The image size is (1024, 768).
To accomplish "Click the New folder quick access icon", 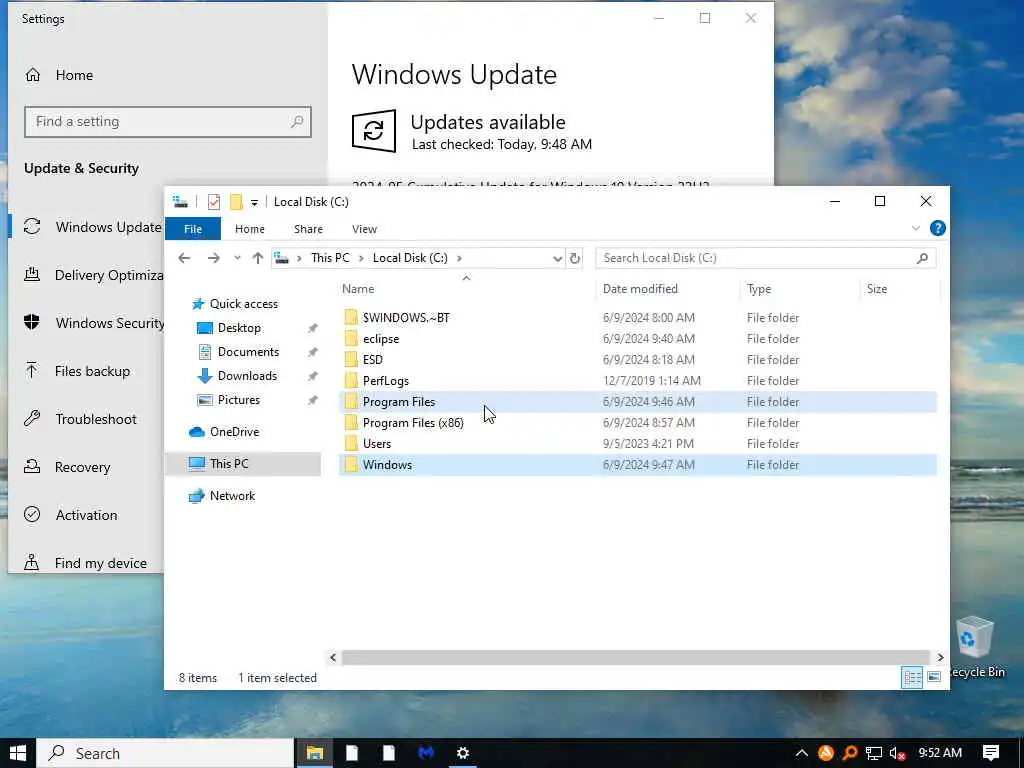I will click(x=236, y=202).
